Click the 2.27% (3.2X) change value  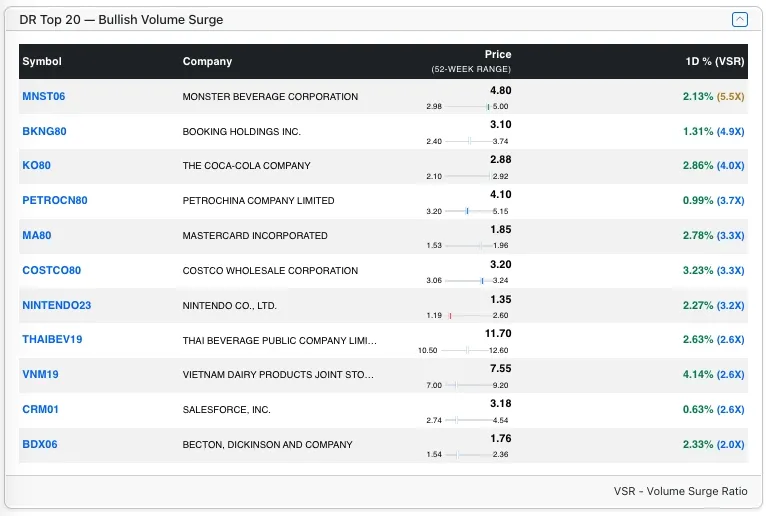pyautogui.click(x=714, y=305)
